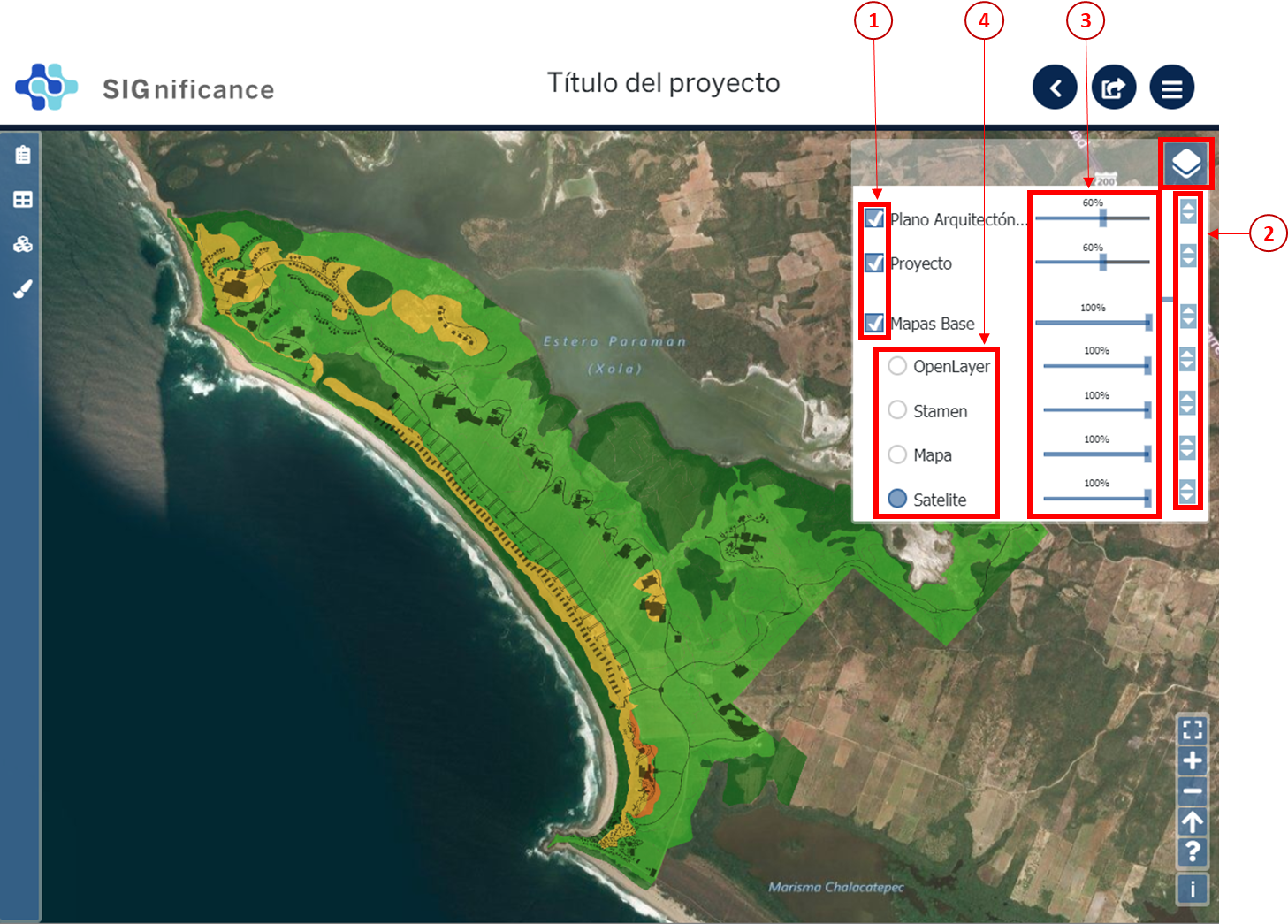Click reorder arrows for Proyecto layer
This screenshot has height=924, width=1288.
click(1188, 256)
